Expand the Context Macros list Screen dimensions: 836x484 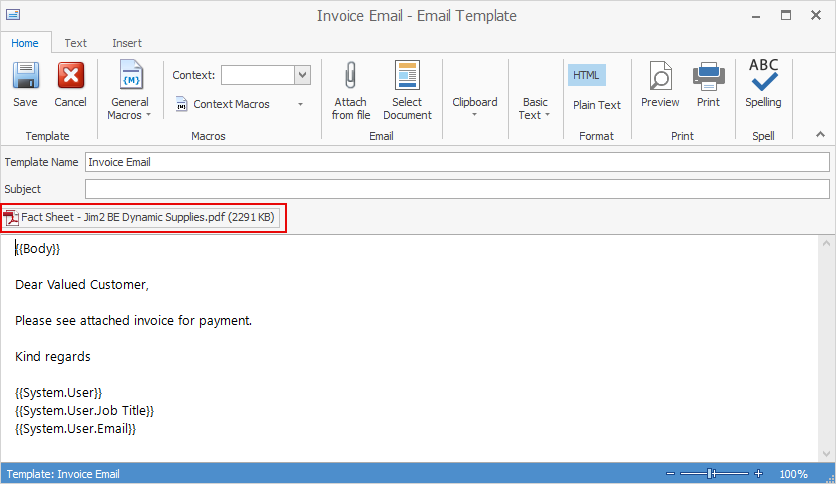[301, 104]
